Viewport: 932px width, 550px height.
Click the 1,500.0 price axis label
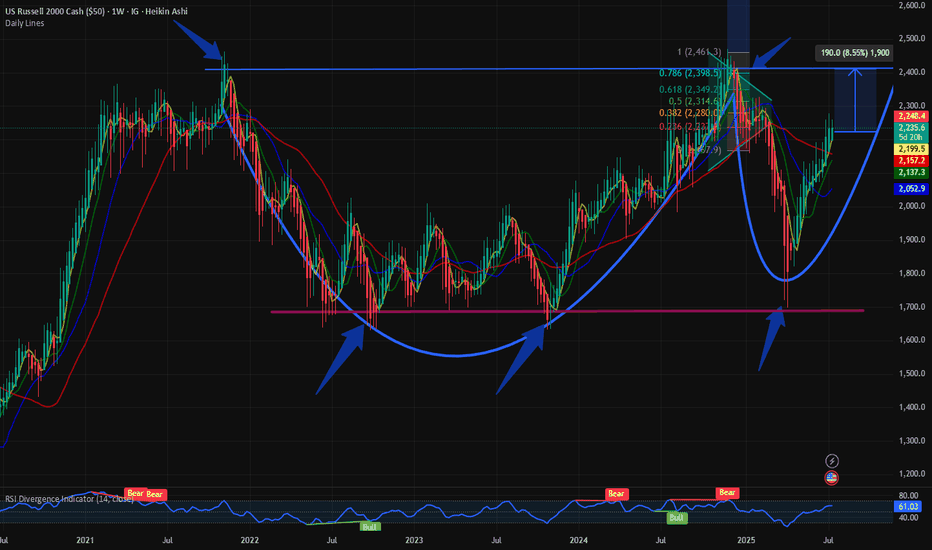click(x=911, y=373)
